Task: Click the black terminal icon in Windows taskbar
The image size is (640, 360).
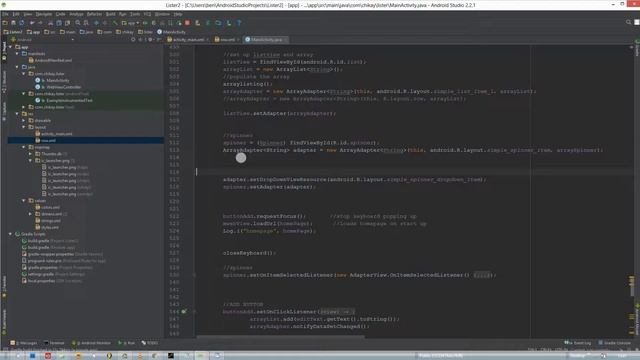Action: pos(171,356)
